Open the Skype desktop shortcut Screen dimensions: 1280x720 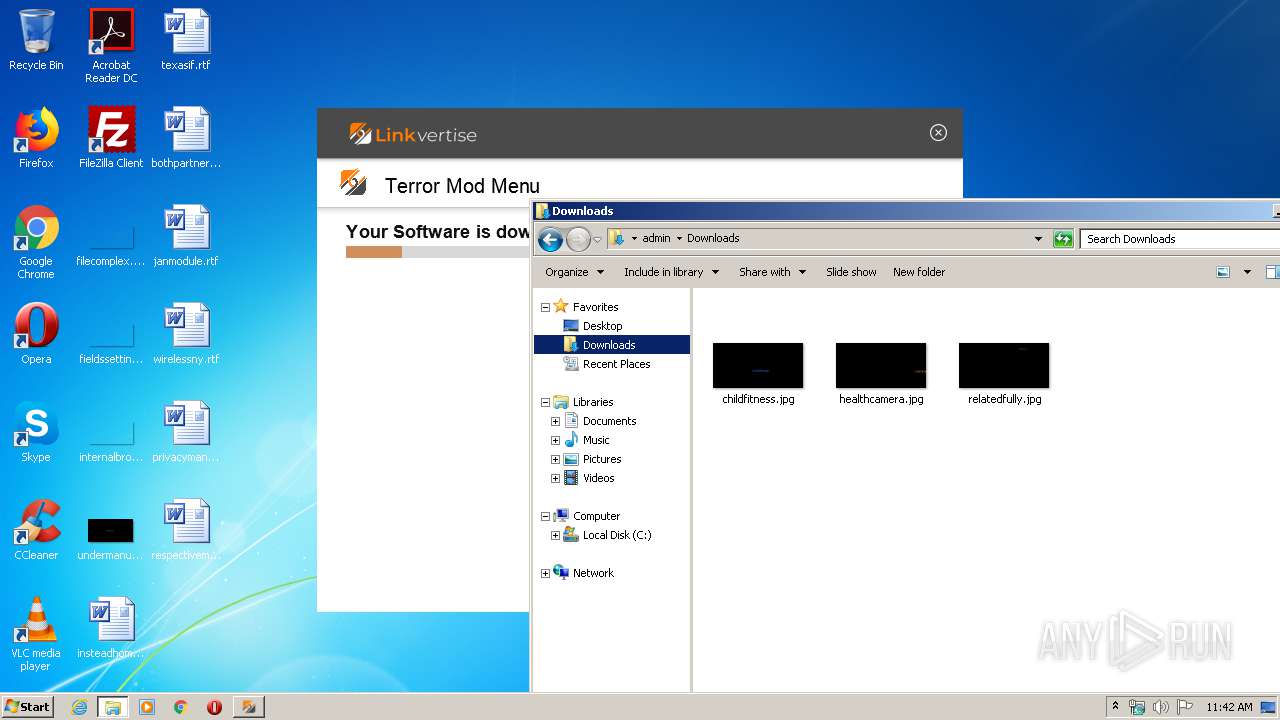click(36, 432)
